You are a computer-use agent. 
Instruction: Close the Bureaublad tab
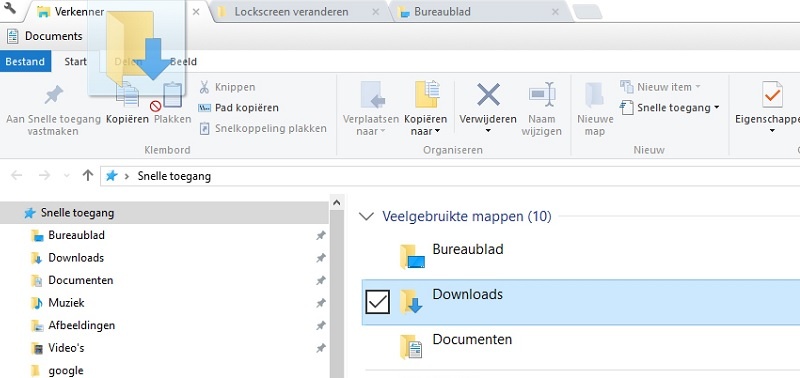pos(555,12)
